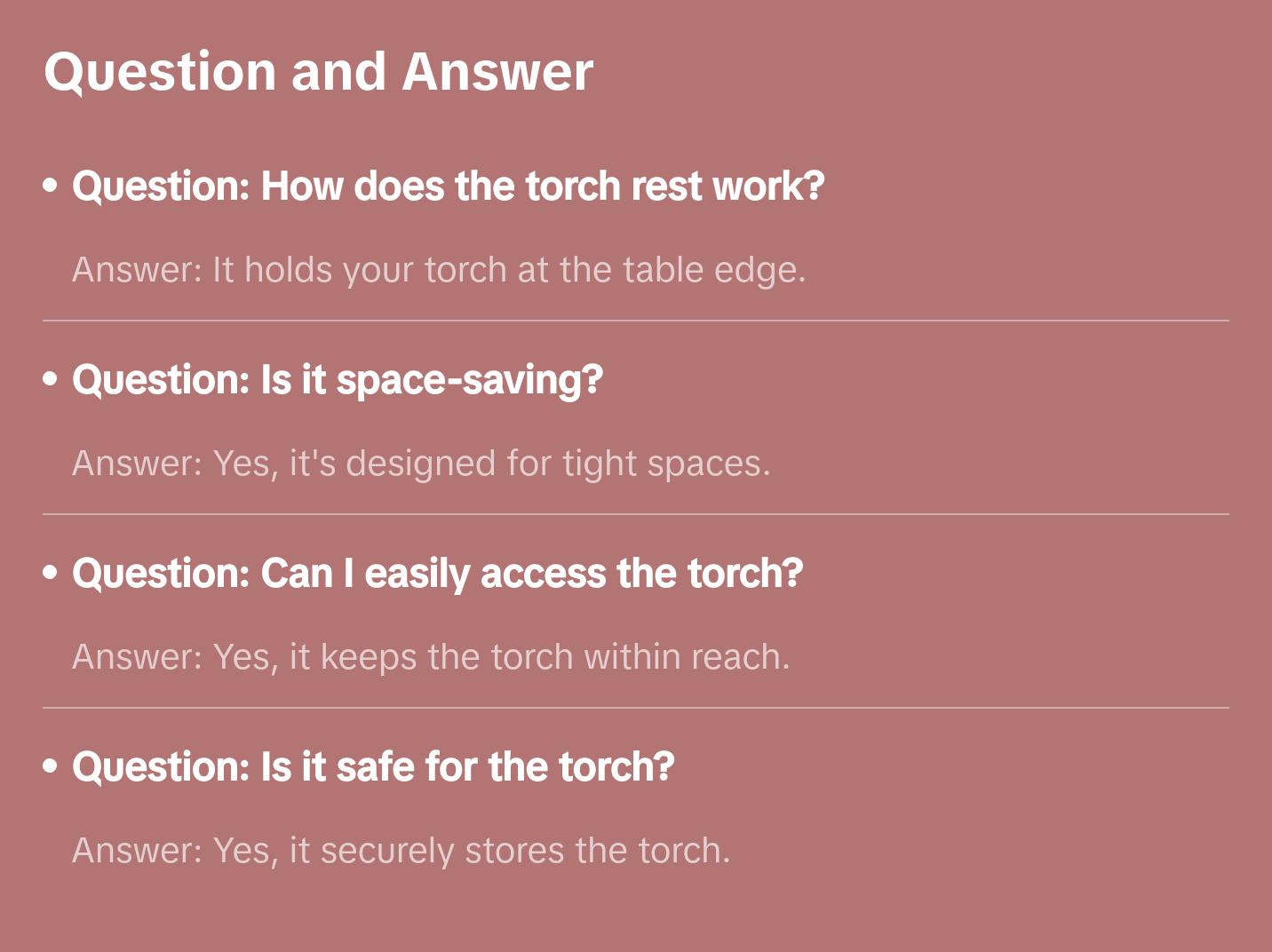Click the "Answer:" label before "Yes, it keeps"
1272x952 pixels.
click(x=138, y=657)
